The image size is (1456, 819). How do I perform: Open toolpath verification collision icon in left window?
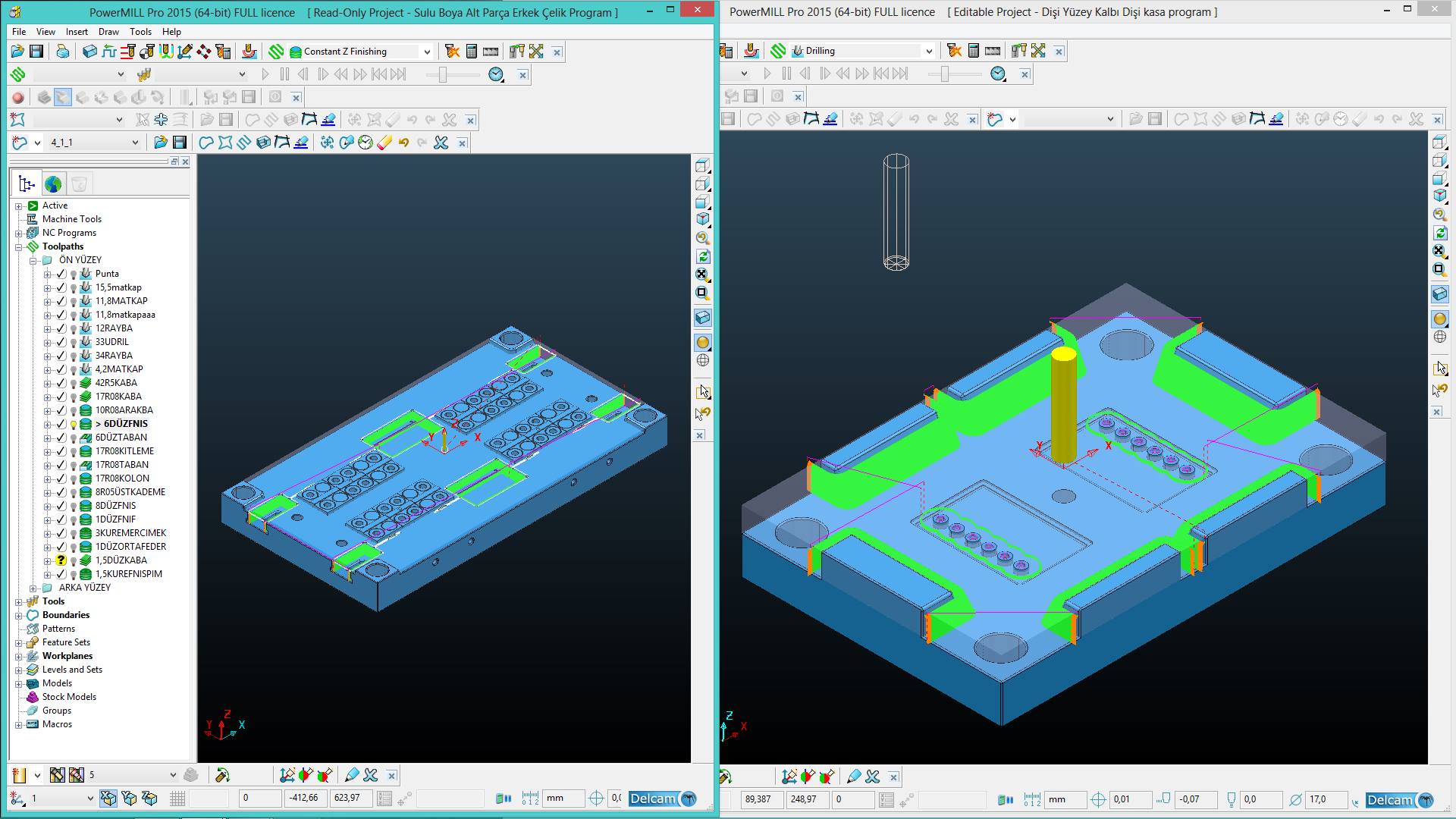click(x=453, y=52)
